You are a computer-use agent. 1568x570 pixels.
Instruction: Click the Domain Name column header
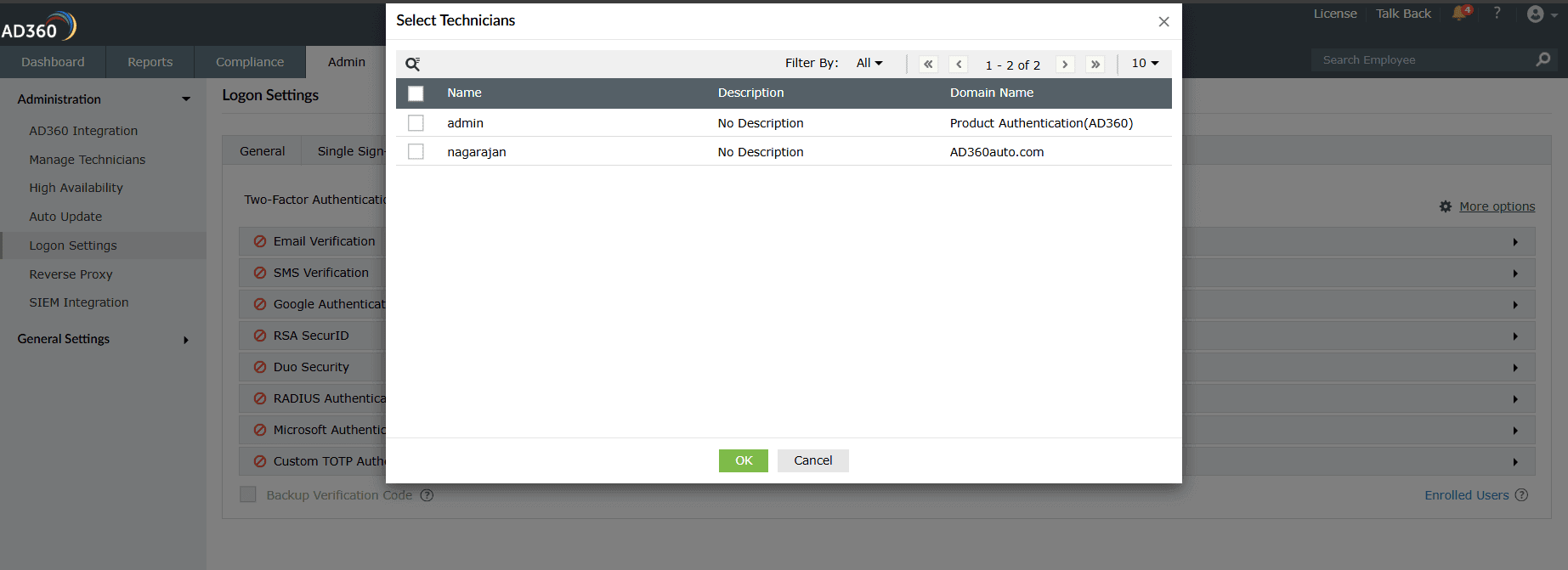[992, 93]
